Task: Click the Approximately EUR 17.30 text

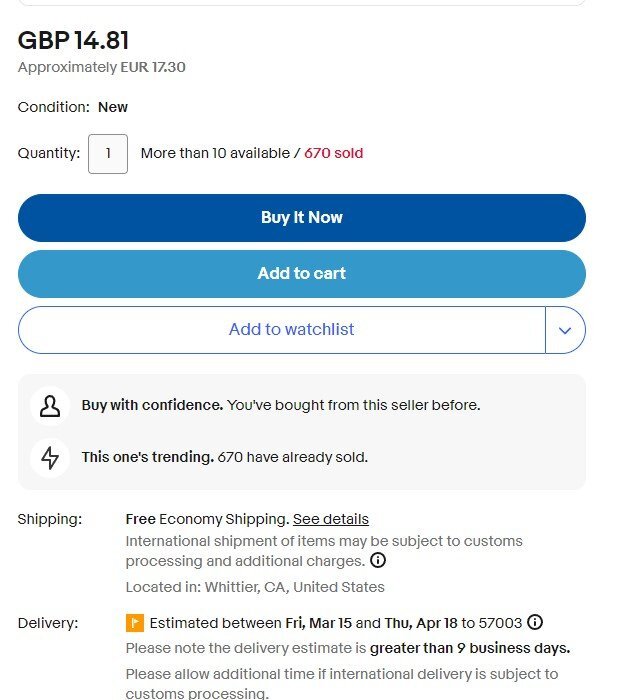Action: point(102,67)
